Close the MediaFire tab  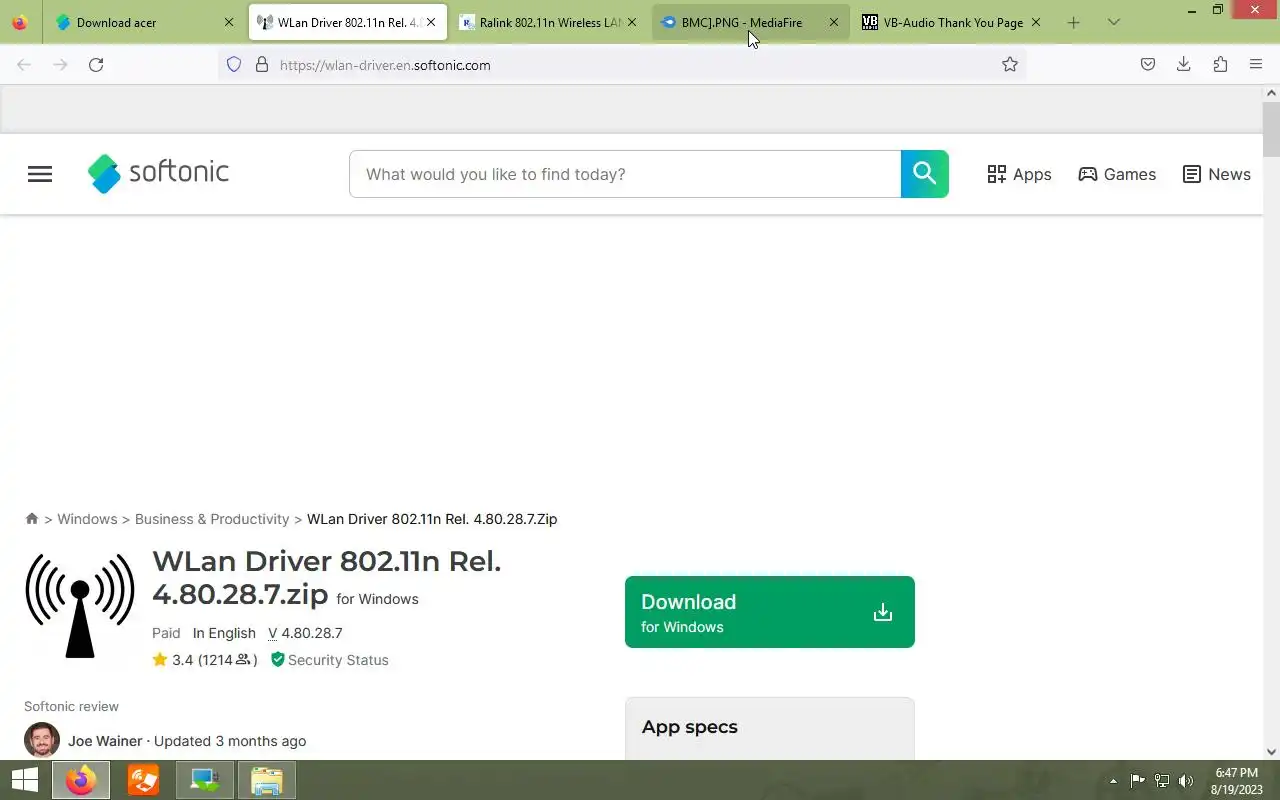point(833,22)
